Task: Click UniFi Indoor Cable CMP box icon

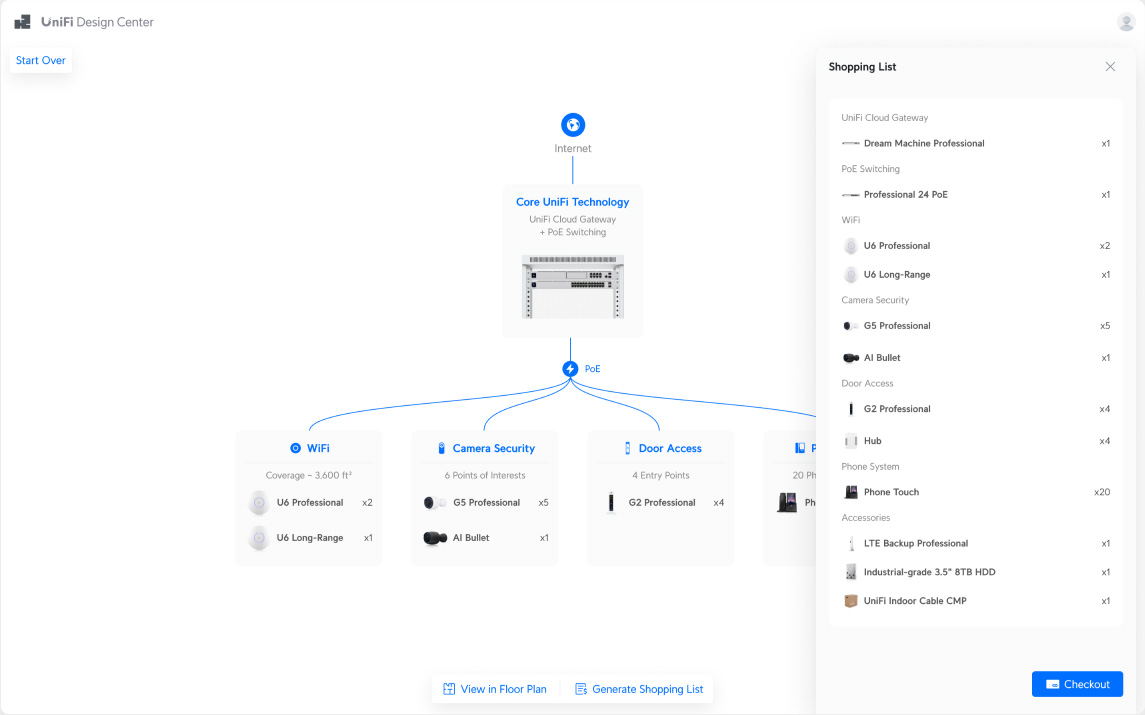Action: click(x=851, y=601)
